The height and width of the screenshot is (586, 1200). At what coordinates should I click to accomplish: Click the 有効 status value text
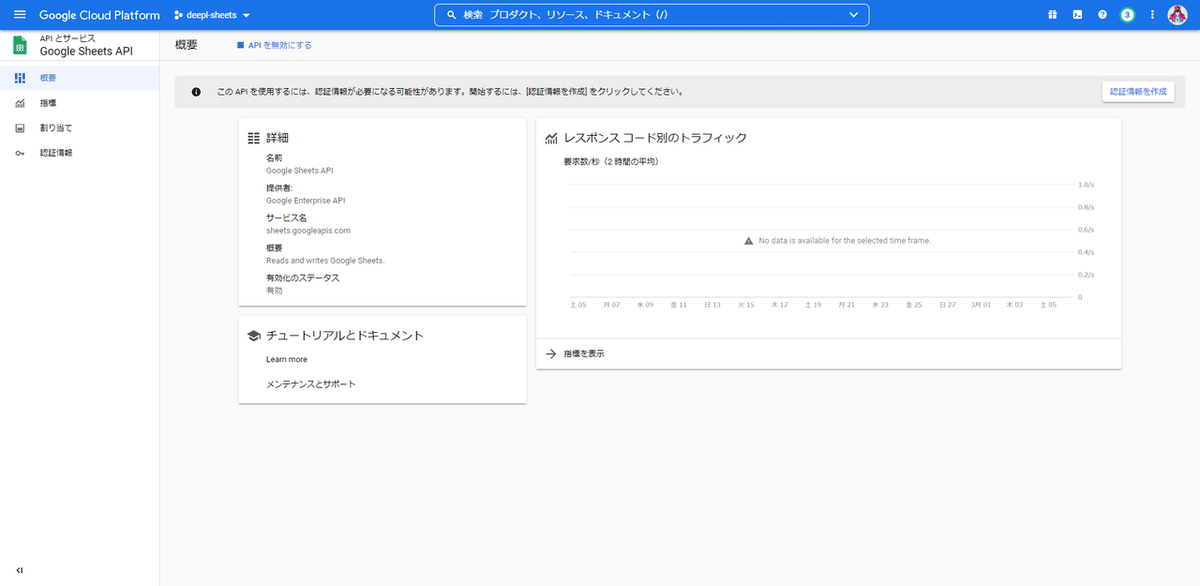[274, 290]
